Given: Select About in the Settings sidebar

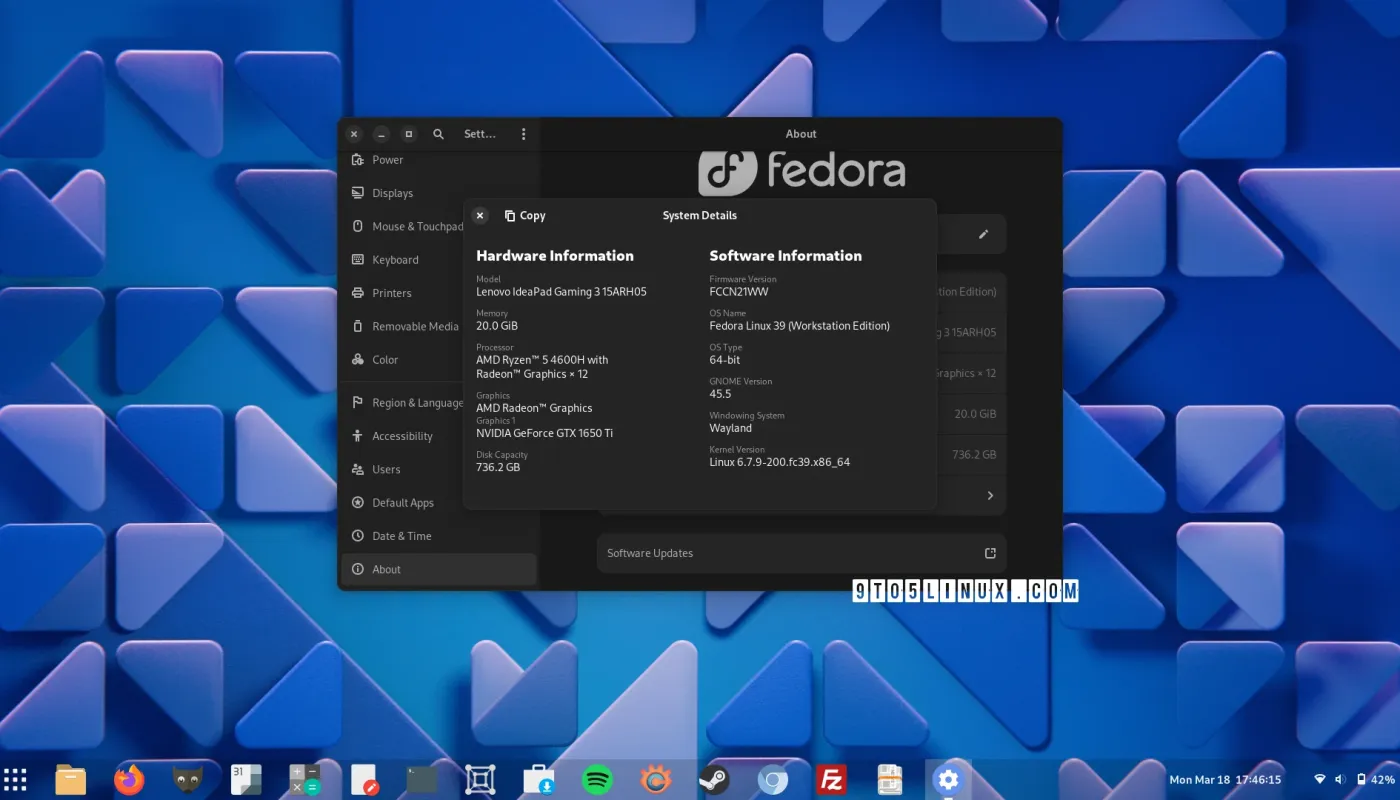Looking at the screenshot, I should click(439, 569).
